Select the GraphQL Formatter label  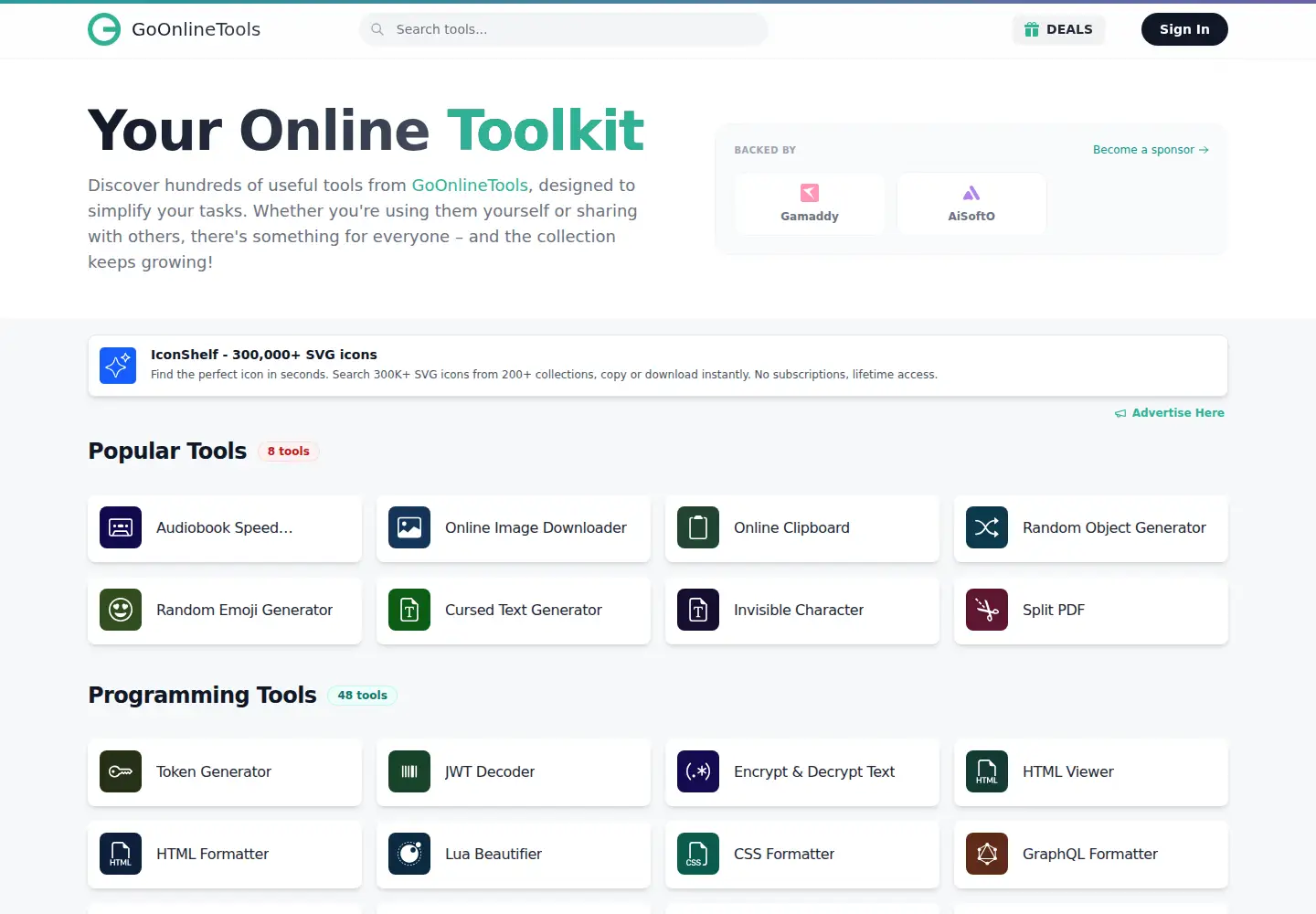[x=1090, y=854]
